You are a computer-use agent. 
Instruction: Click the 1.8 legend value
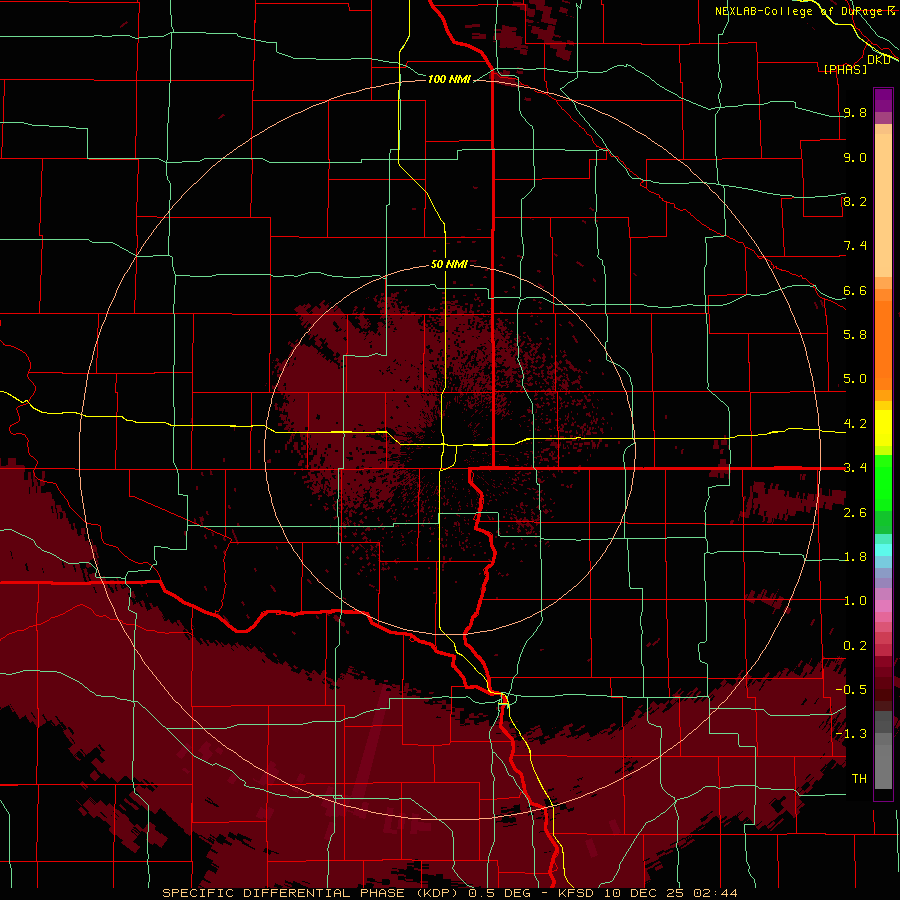[855, 557]
